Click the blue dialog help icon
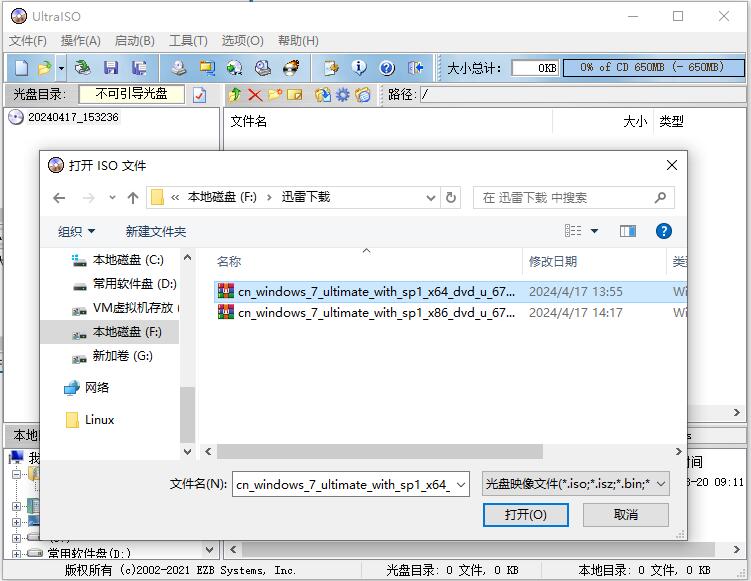751x581 pixels. (663, 231)
